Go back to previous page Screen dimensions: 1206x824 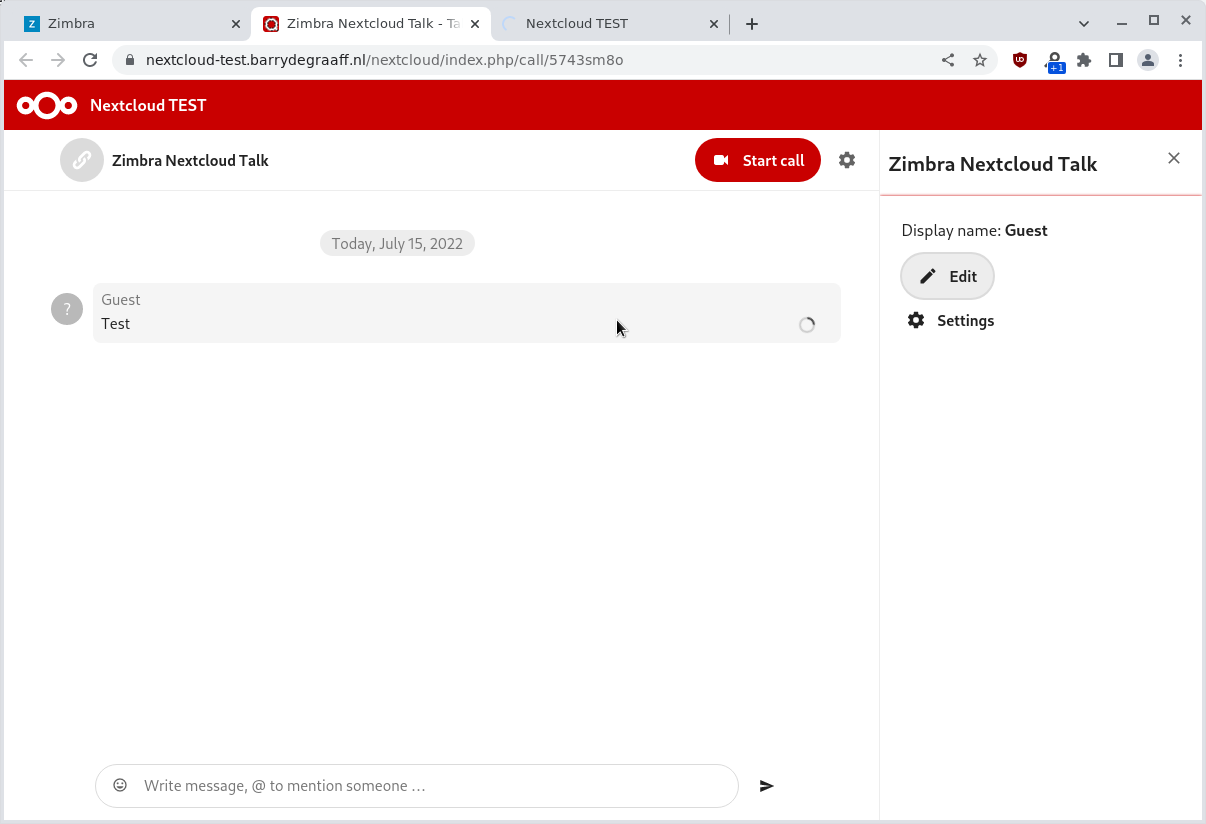pos(27,60)
